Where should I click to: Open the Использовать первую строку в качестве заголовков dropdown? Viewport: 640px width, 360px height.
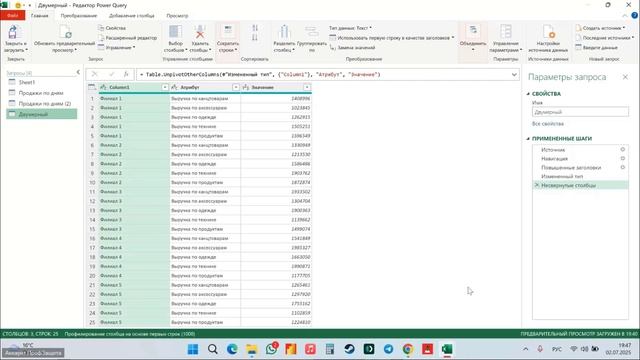pyautogui.click(x=392, y=38)
